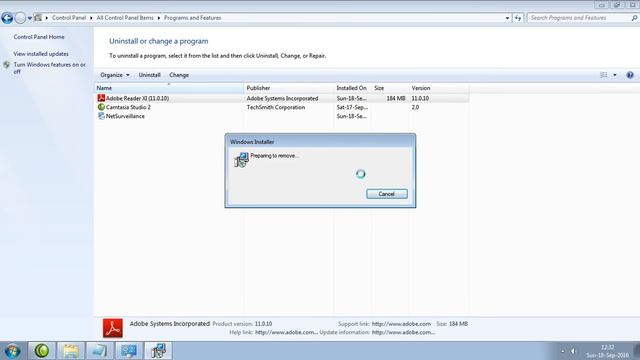Open Turn Windows features on or off
Screen dimensions: 640x360
[49, 68]
